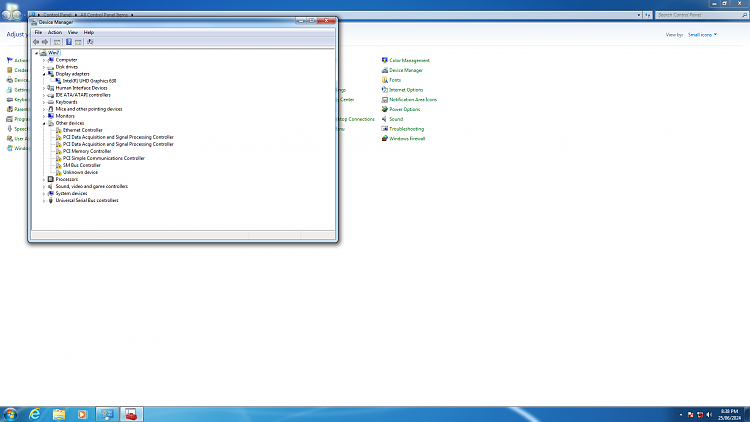Expand the Disk drives category arrow
This screenshot has height=422, width=750.
pyautogui.click(x=44, y=67)
